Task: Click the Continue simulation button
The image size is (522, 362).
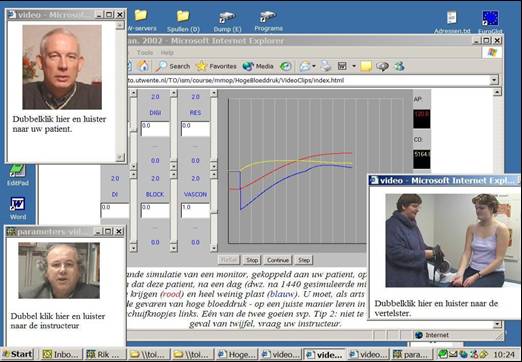Action: [x=278, y=260]
